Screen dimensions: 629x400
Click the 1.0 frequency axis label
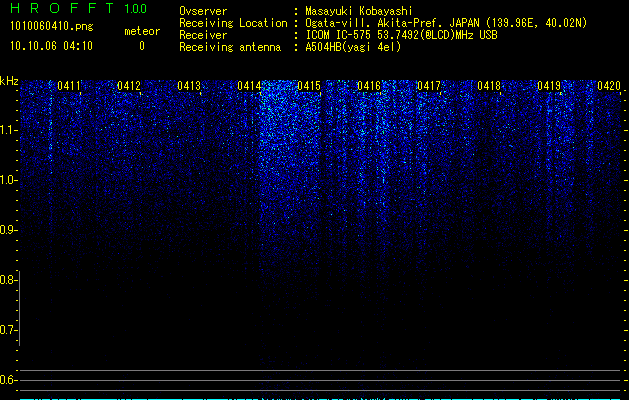9,180
